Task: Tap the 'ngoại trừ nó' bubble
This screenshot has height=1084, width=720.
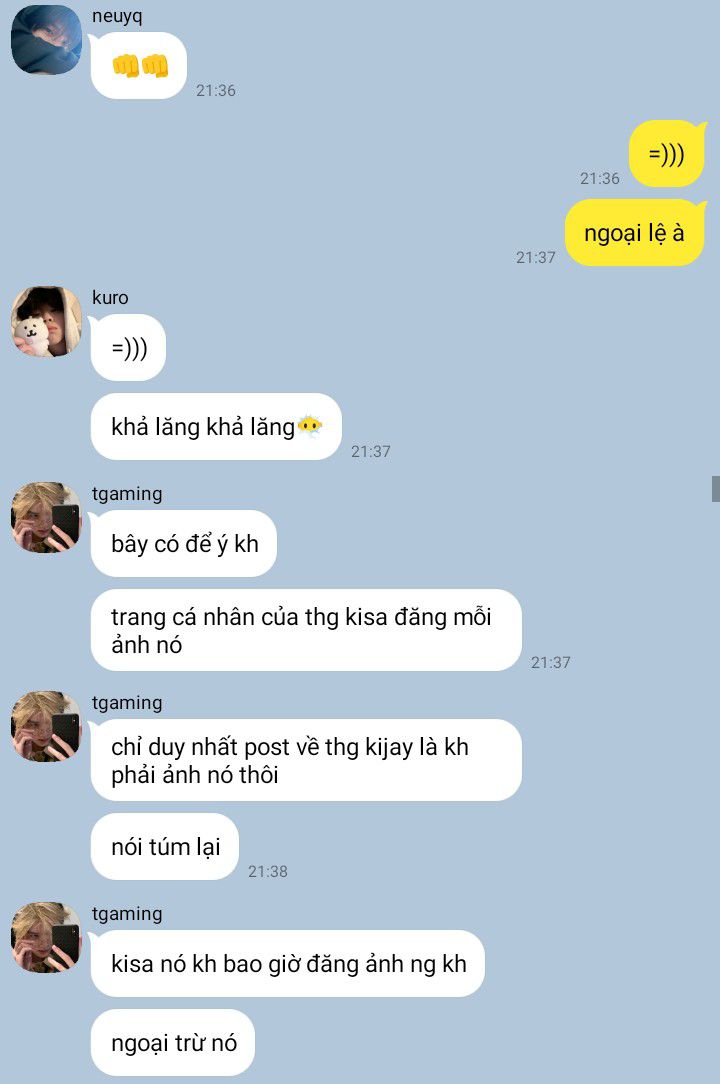Action: [x=173, y=1042]
